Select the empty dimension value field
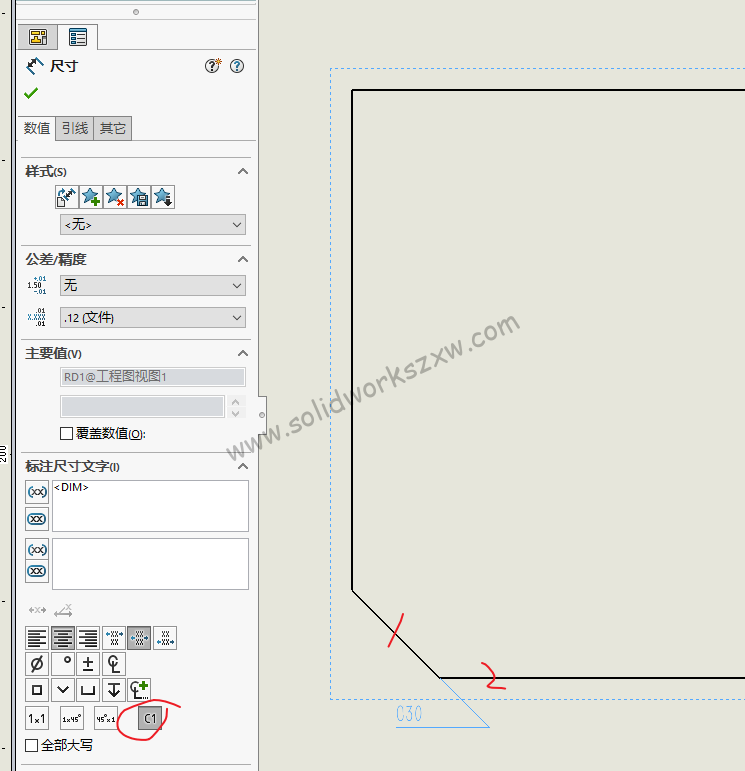Image resolution: width=745 pixels, height=771 pixels. coord(142,407)
